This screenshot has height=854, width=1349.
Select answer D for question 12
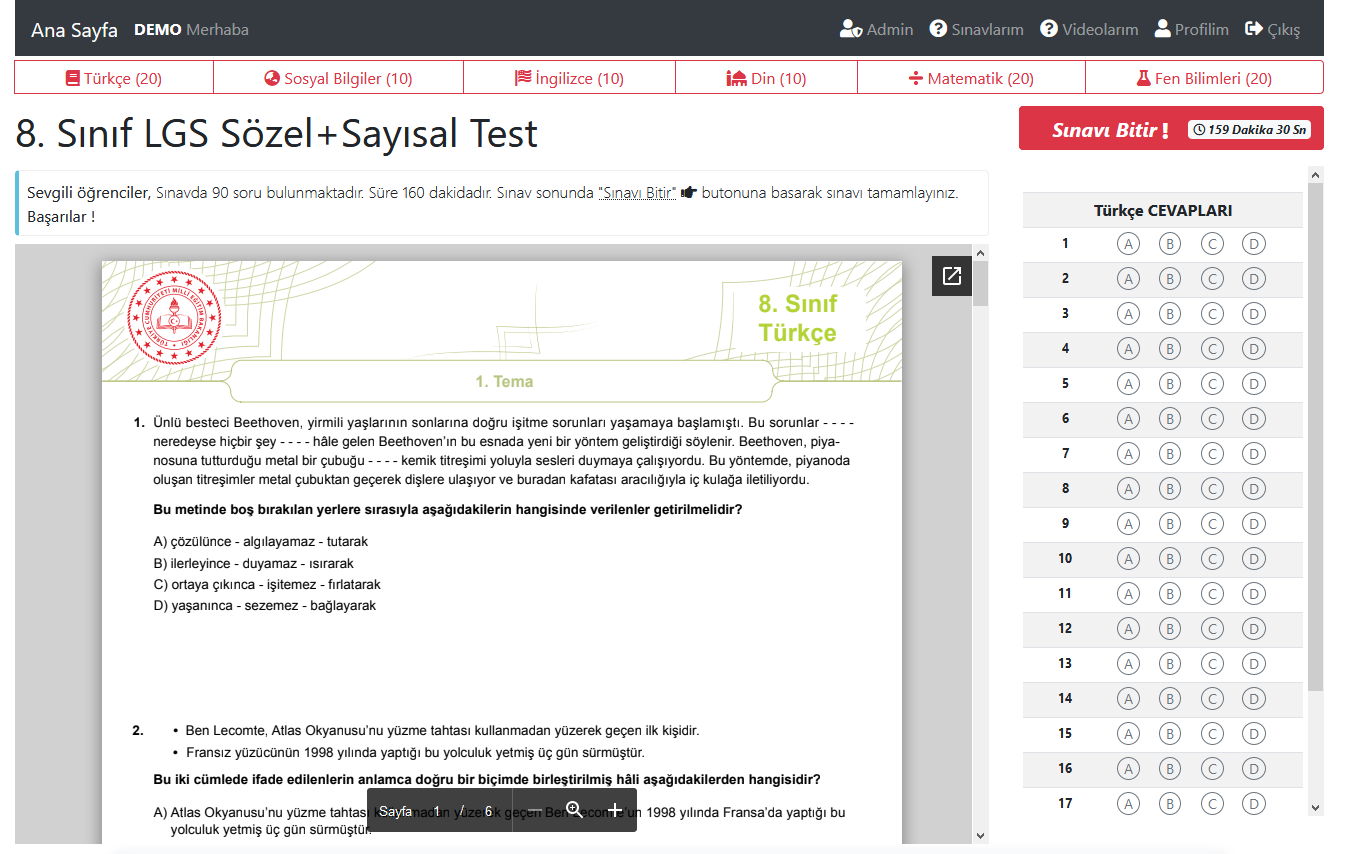click(1254, 628)
